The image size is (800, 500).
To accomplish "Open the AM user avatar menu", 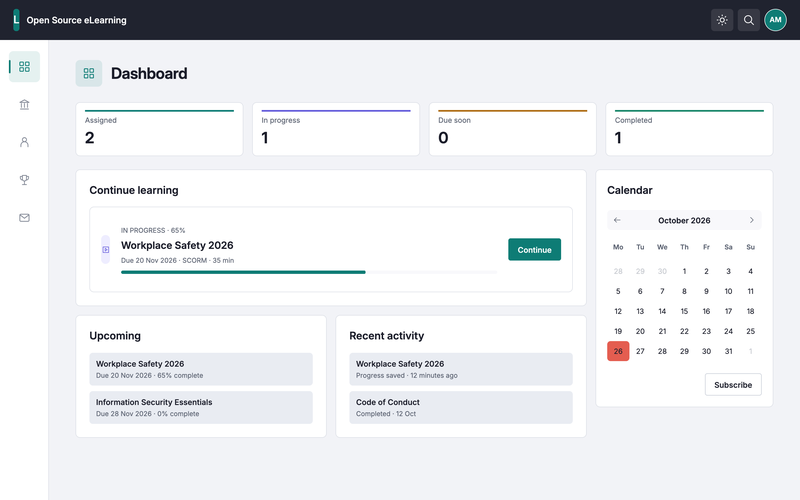I will pos(775,20).
